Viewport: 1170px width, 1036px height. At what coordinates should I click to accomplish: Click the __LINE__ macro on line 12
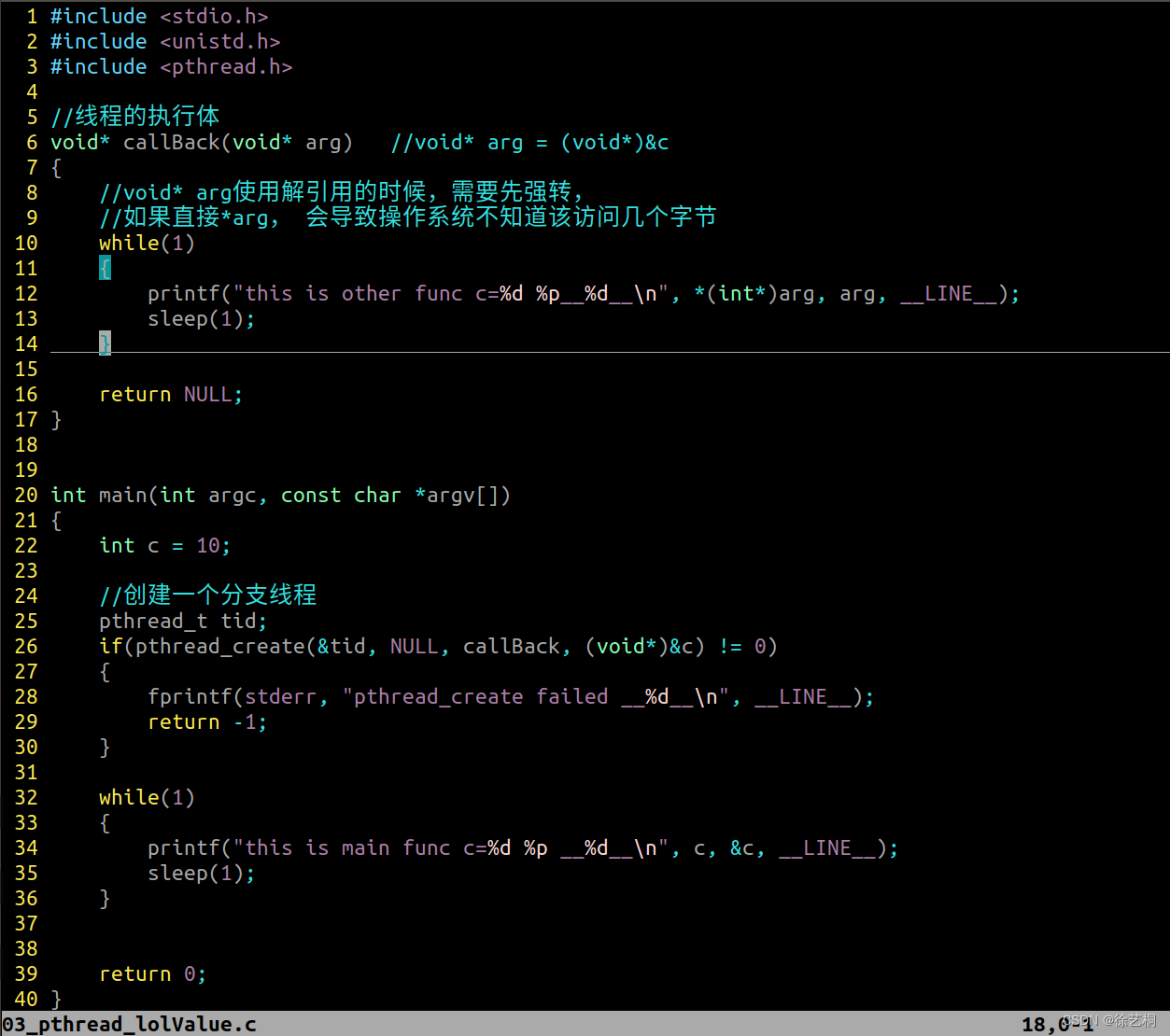(x=949, y=294)
